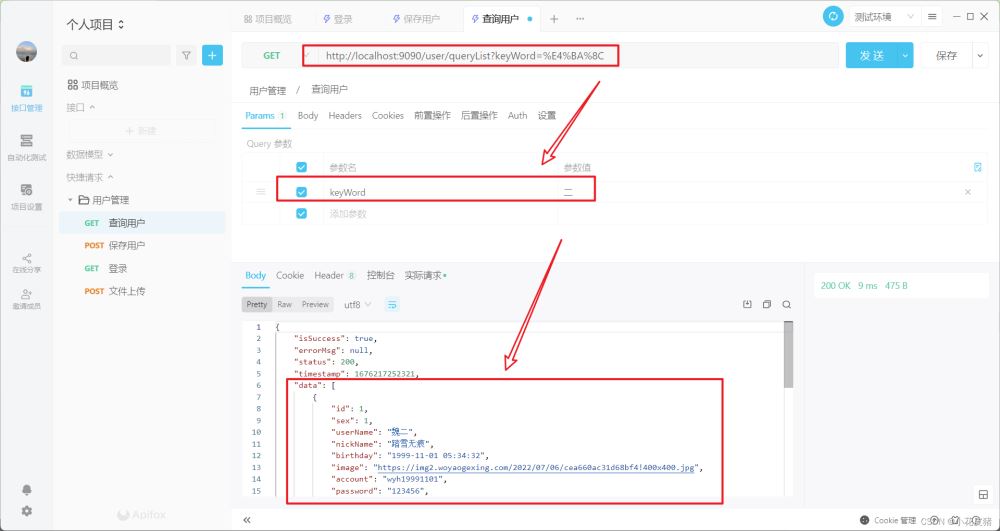Switch to the 项目概览 tab
The height and width of the screenshot is (531, 1000).
pos(268,19)
